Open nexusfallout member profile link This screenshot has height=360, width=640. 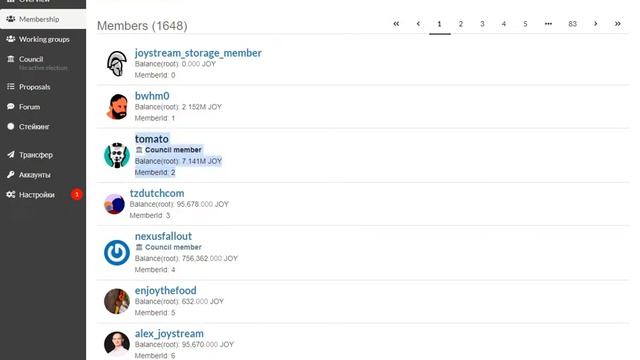point(163,236)
